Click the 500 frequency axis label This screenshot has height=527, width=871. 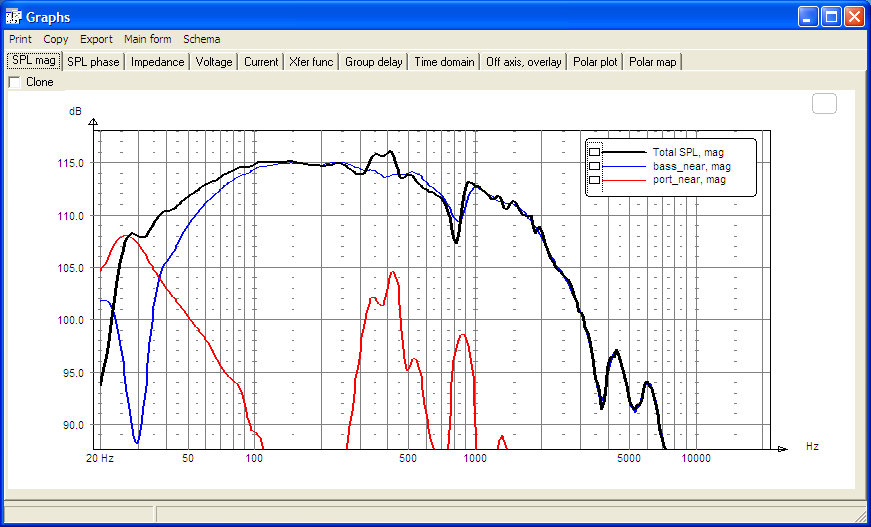(408, 459)
